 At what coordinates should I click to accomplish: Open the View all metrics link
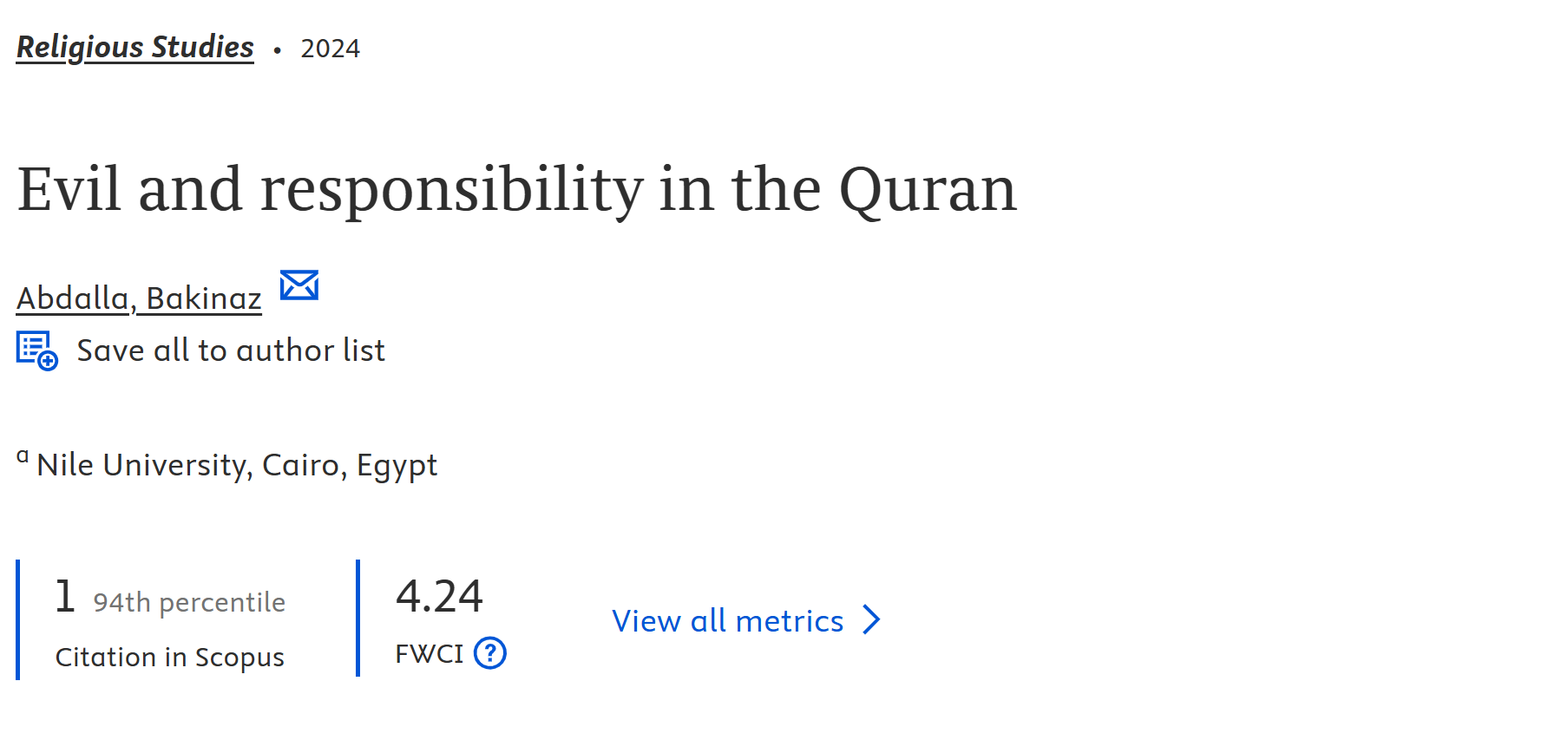[746, 620]
